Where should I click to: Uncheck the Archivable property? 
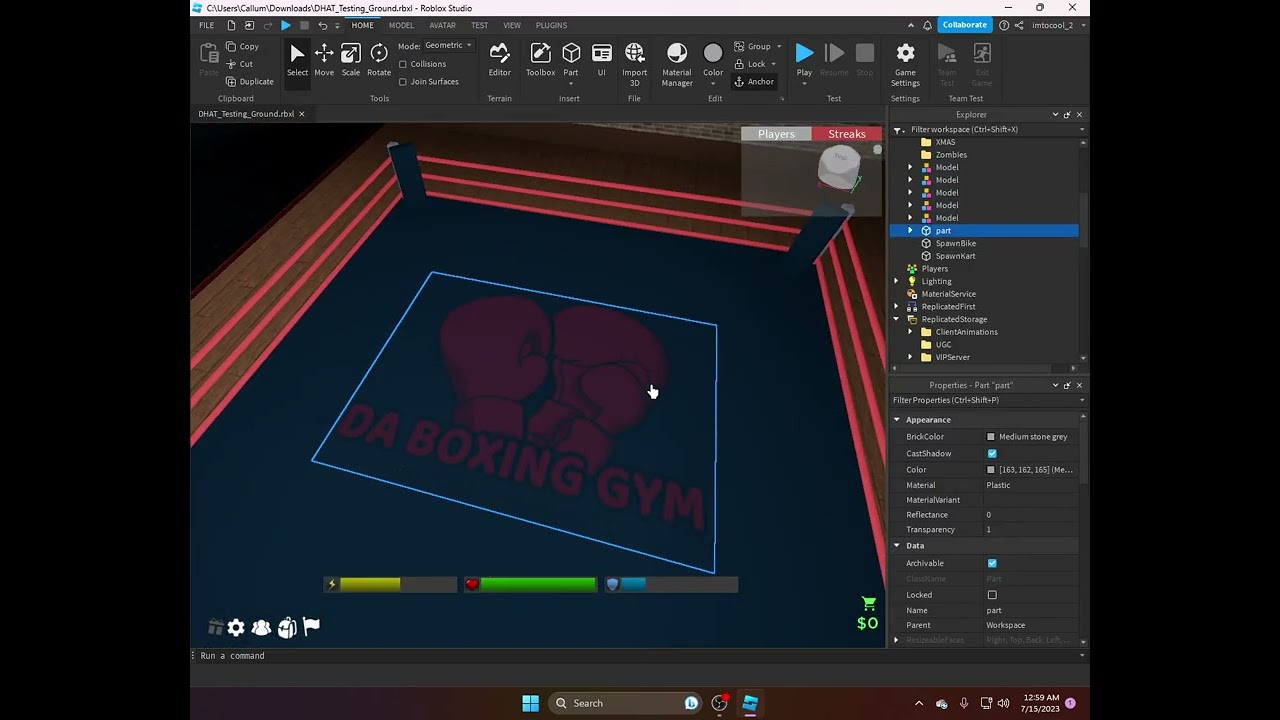click(x=992, y=563)
